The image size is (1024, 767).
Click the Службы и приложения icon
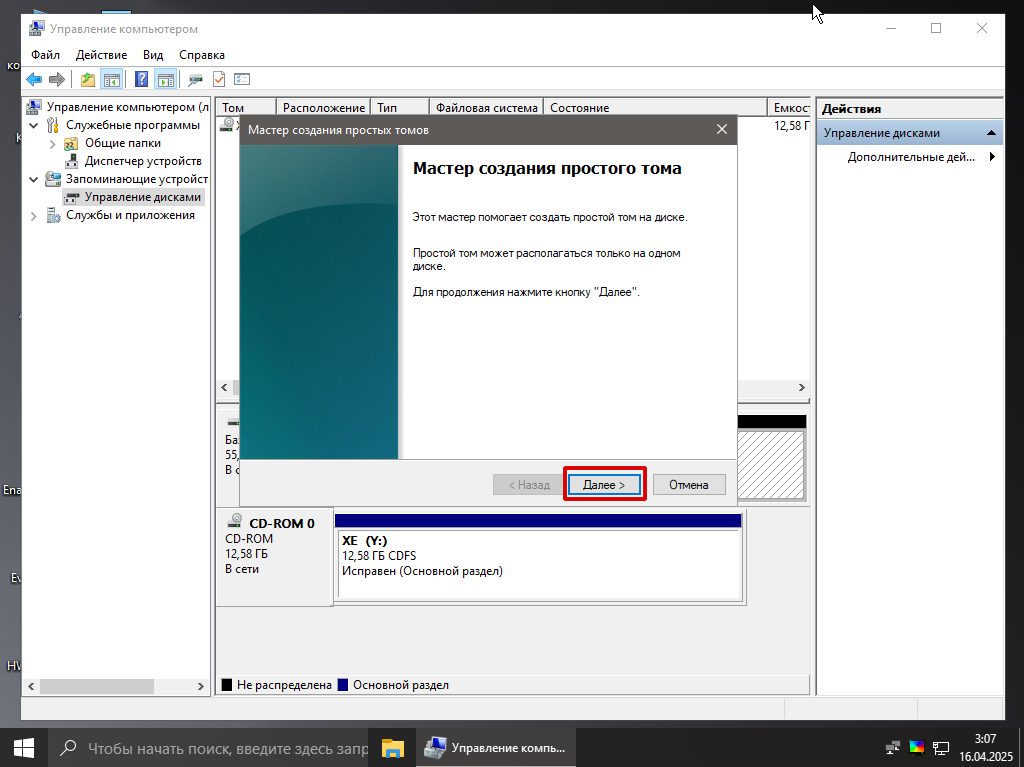(53, 216)
